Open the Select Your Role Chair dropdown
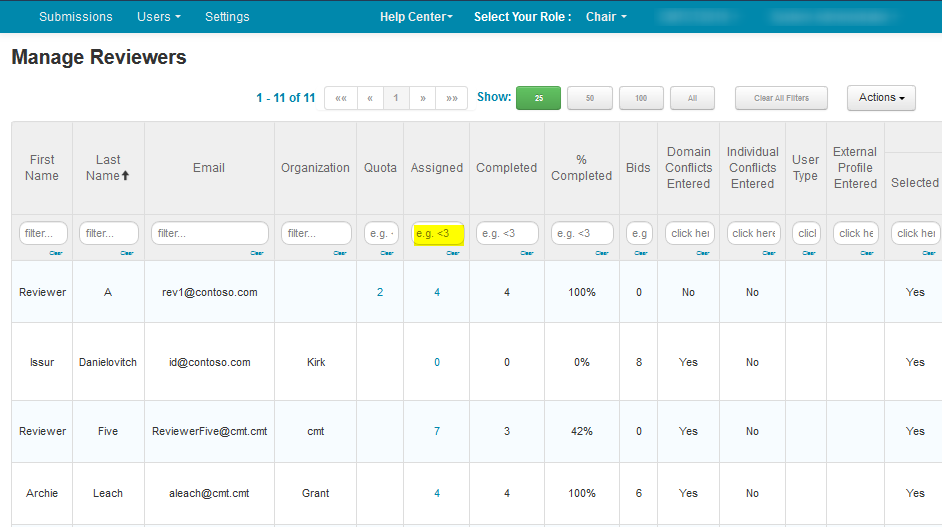942x527 pixels. [606, 17]
